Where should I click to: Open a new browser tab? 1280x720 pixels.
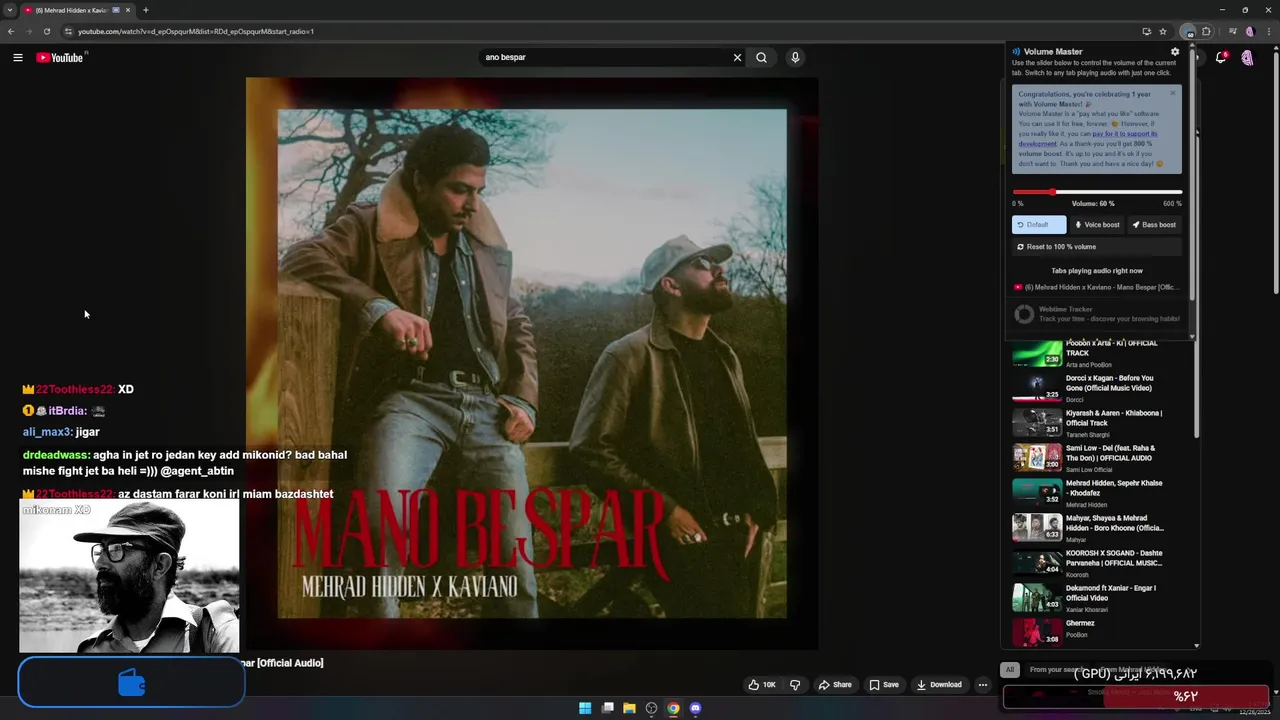pyautogui.click(x=146, y=10)
